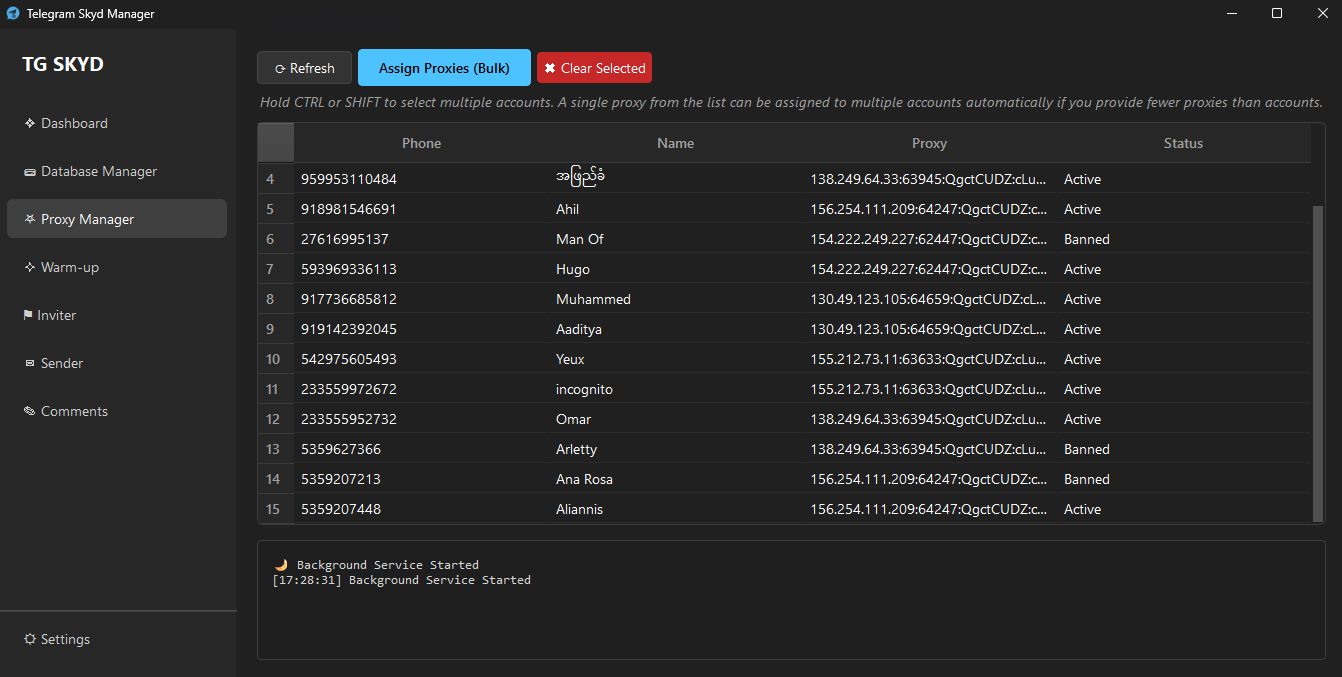Screen dimensions: 1342x677
Task: Click the Dashboard icon in sidebar
Action: coord(30,124)
